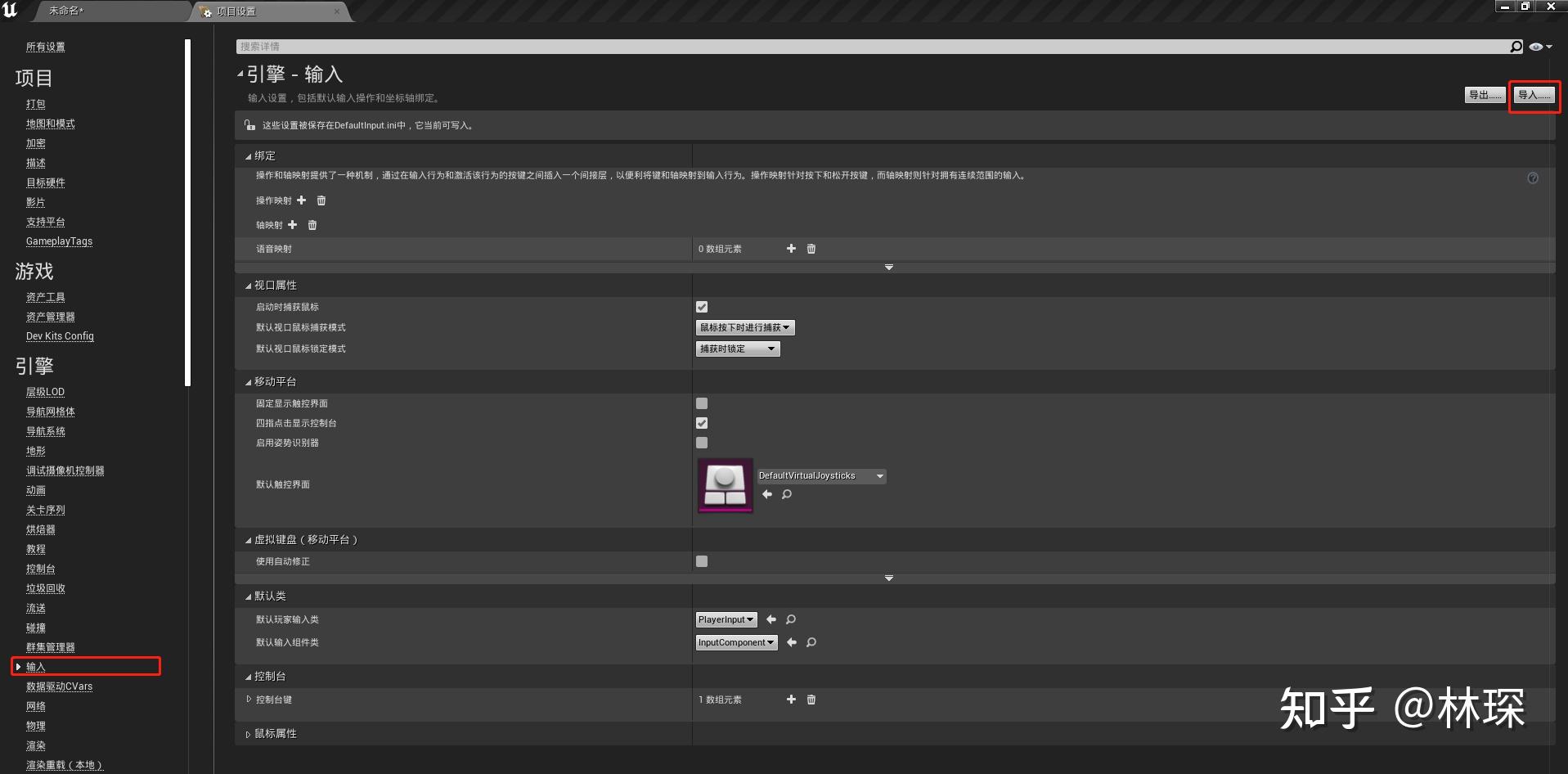Clear all 操作映射 using the trash icon
Image resolution: width=1568 pixels, height=774 pixels.
pyautogui.click(x=321, y=200)
